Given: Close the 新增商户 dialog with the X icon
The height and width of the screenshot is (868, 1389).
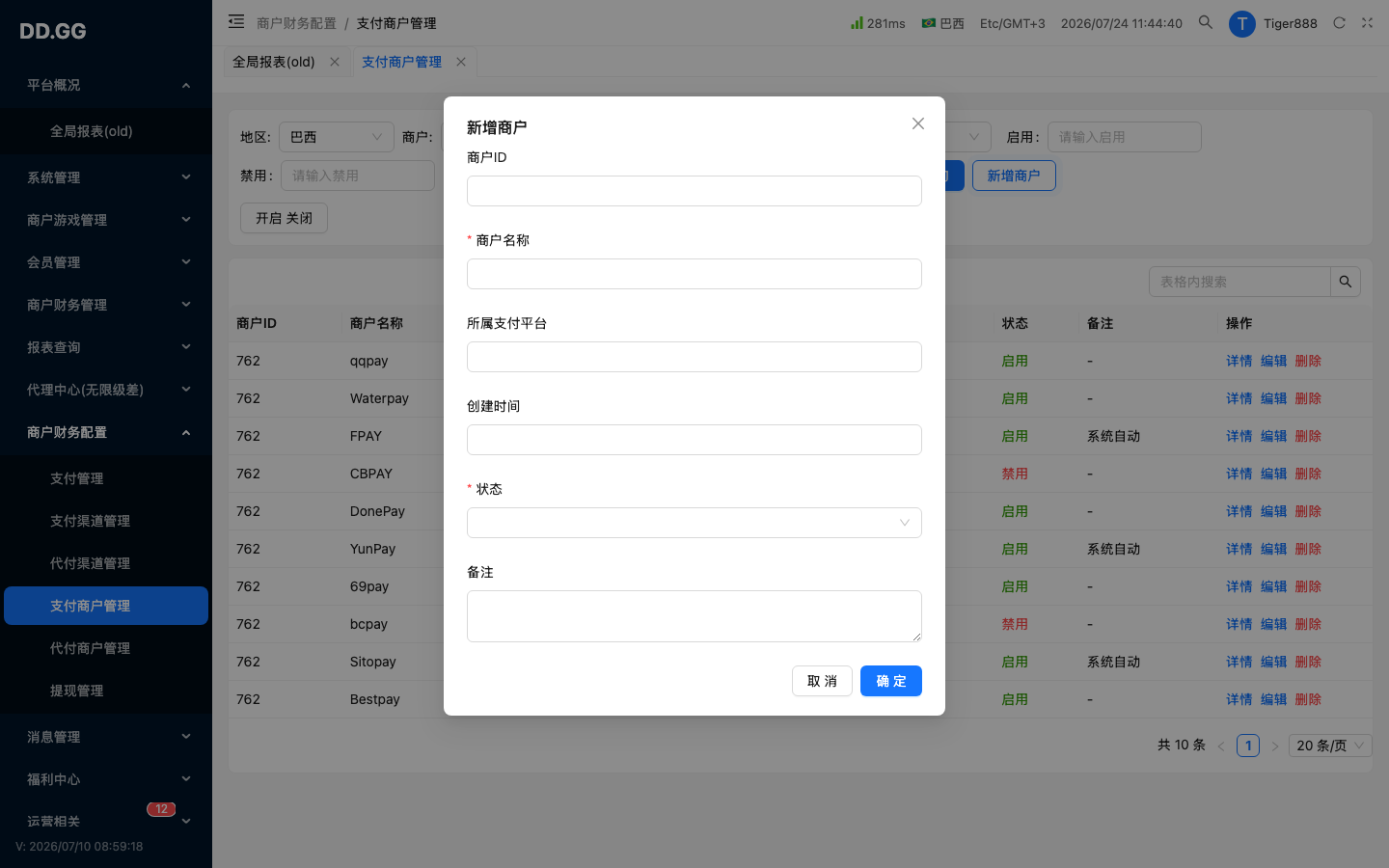Looking at the screenshot, I should tap(918, 123).
